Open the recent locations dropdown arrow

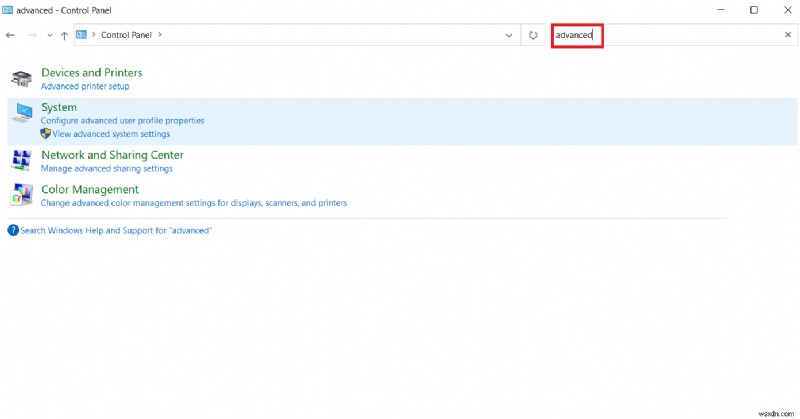(x=49, y=35)
